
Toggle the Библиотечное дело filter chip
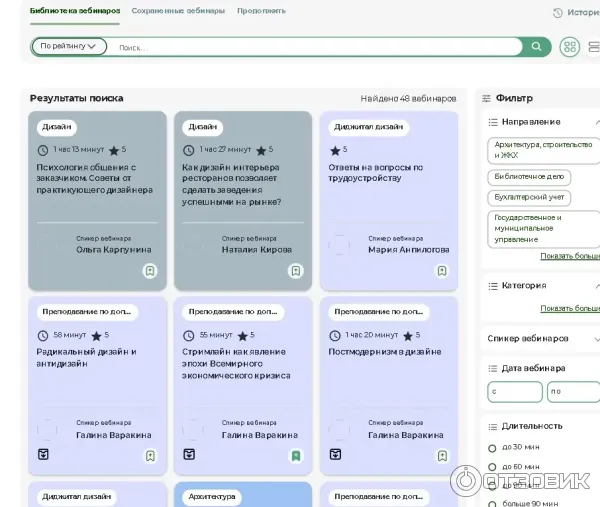click(529, 177)
